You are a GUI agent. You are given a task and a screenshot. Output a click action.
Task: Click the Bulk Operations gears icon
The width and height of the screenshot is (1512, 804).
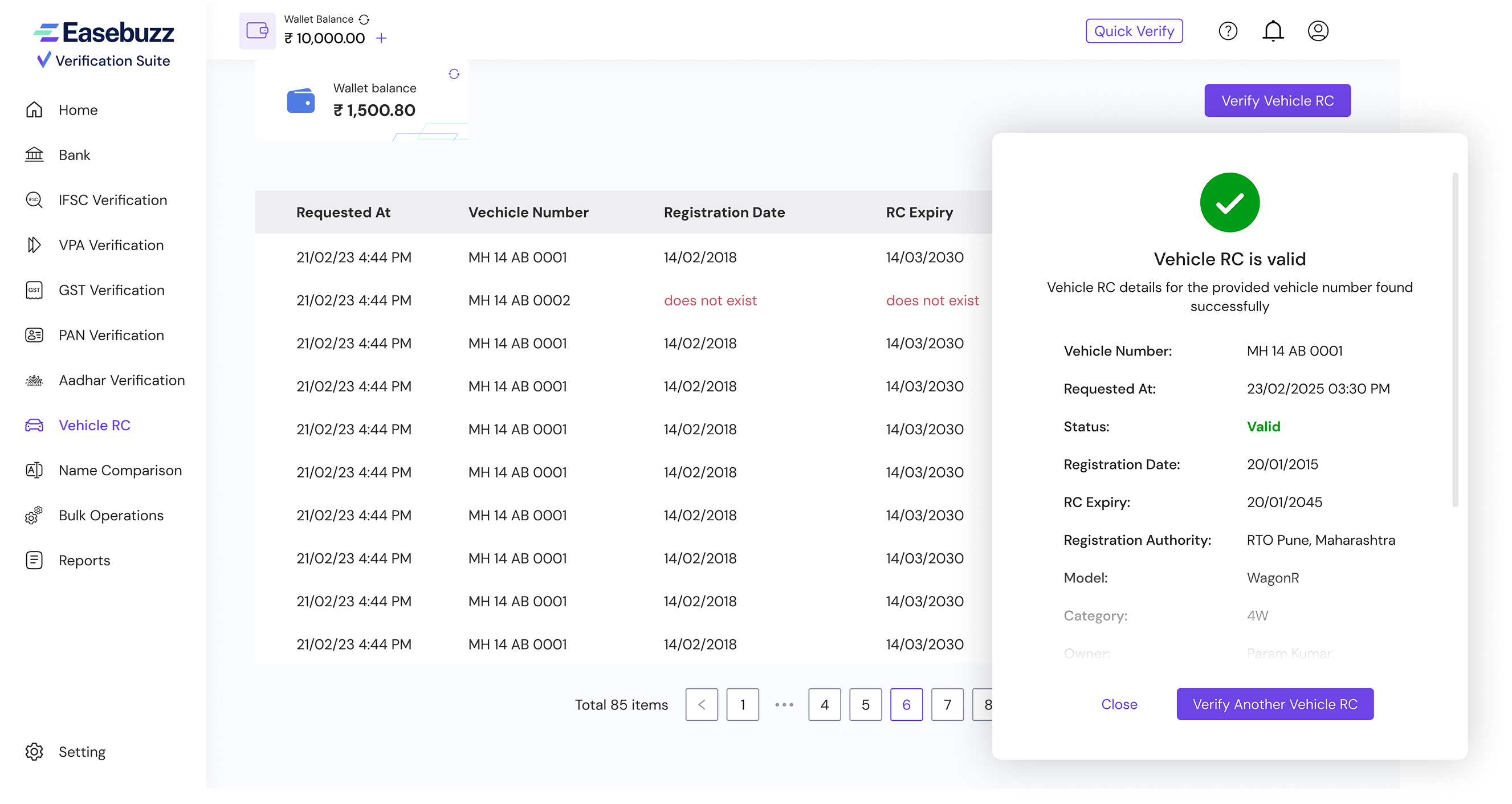click(x=34, y=515)
